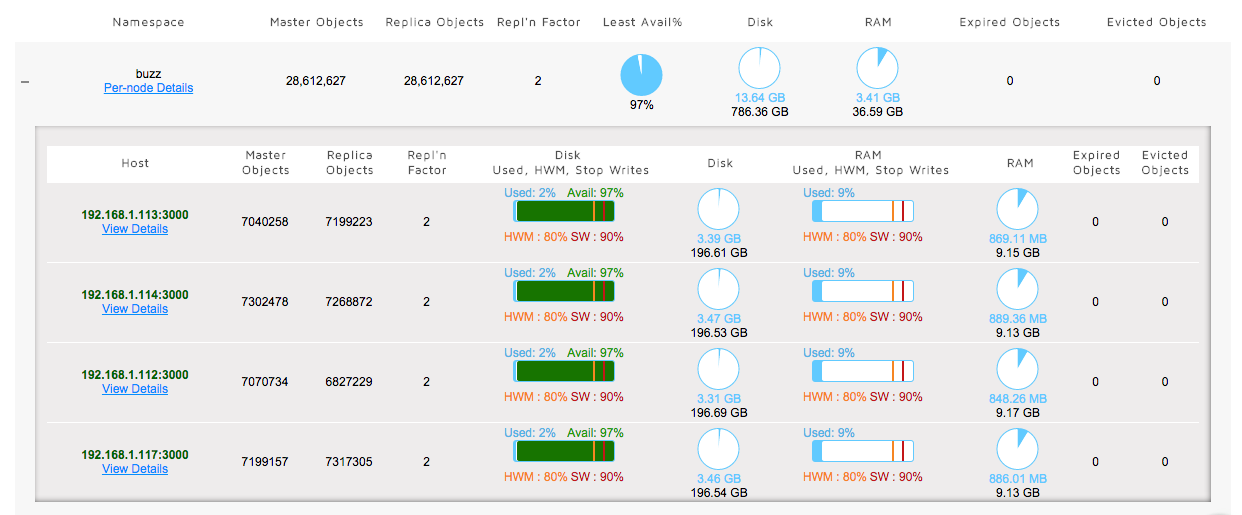Screen dimensions: 1242x515
Task: Click disk usage bar for 192.168.1.113
Action: pos(564,211)
